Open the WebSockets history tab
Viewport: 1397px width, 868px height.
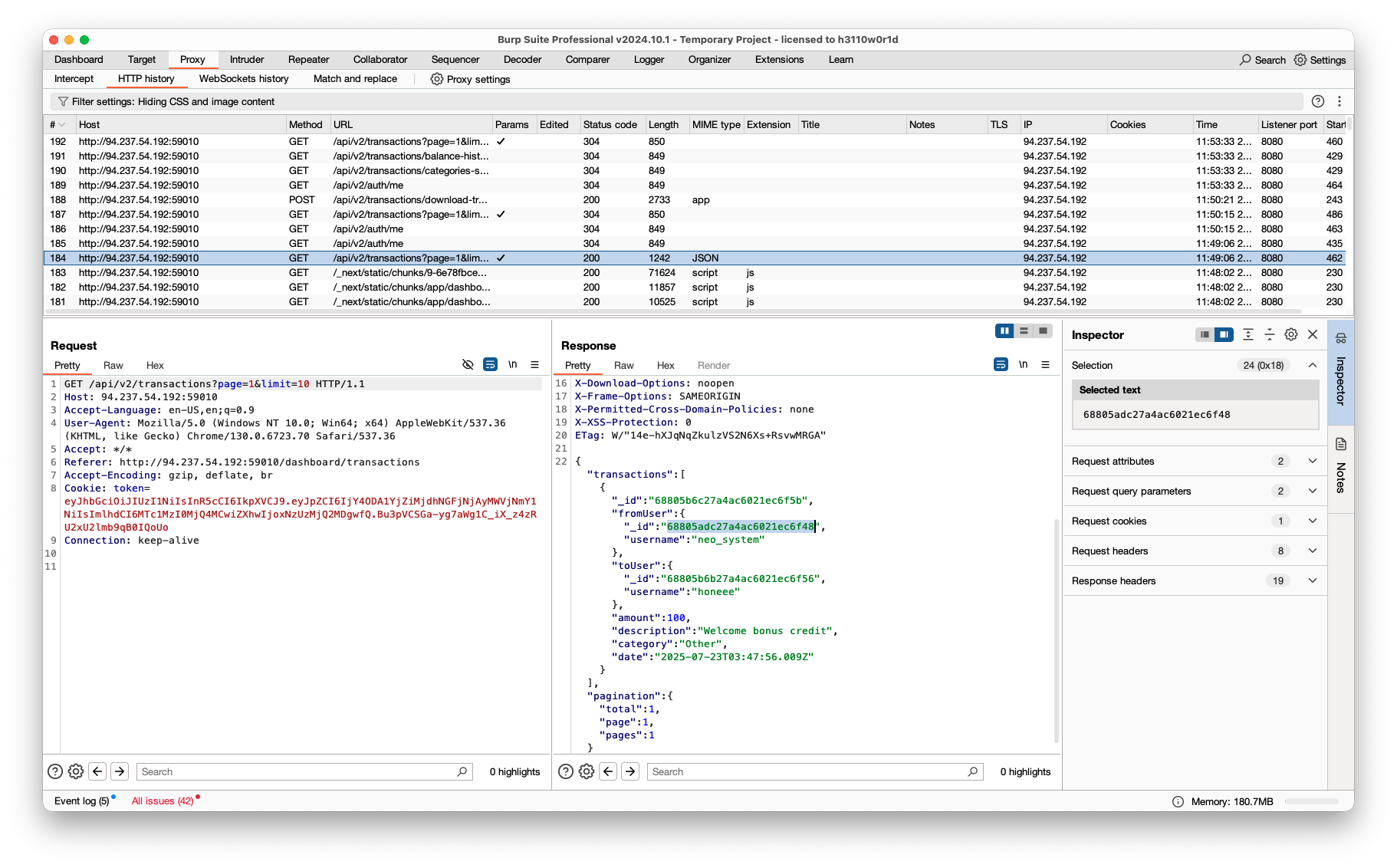244,79
